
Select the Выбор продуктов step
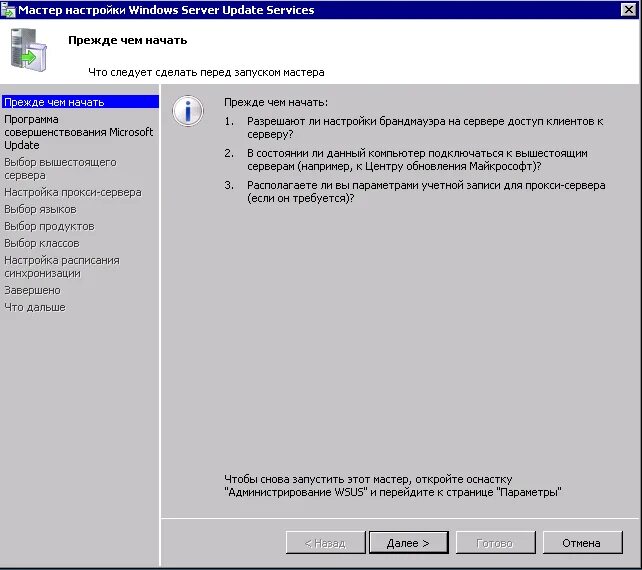coord(49,226)
